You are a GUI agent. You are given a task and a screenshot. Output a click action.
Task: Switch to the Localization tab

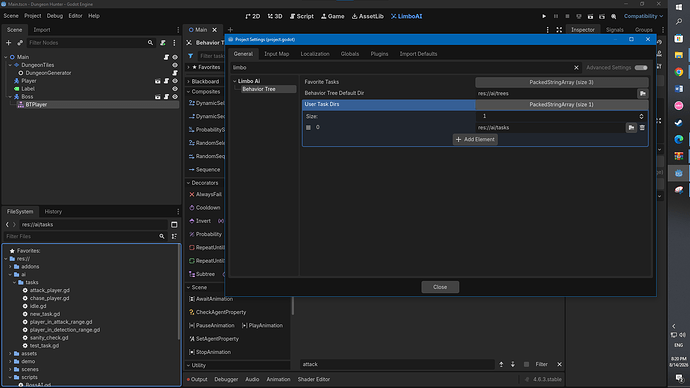315,54
